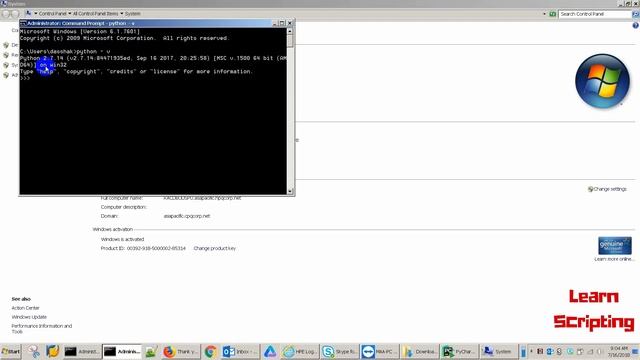Expand the dropdown arrow after 'Control Panel' breadcrumb
The image size is (640, 360).
70,14
